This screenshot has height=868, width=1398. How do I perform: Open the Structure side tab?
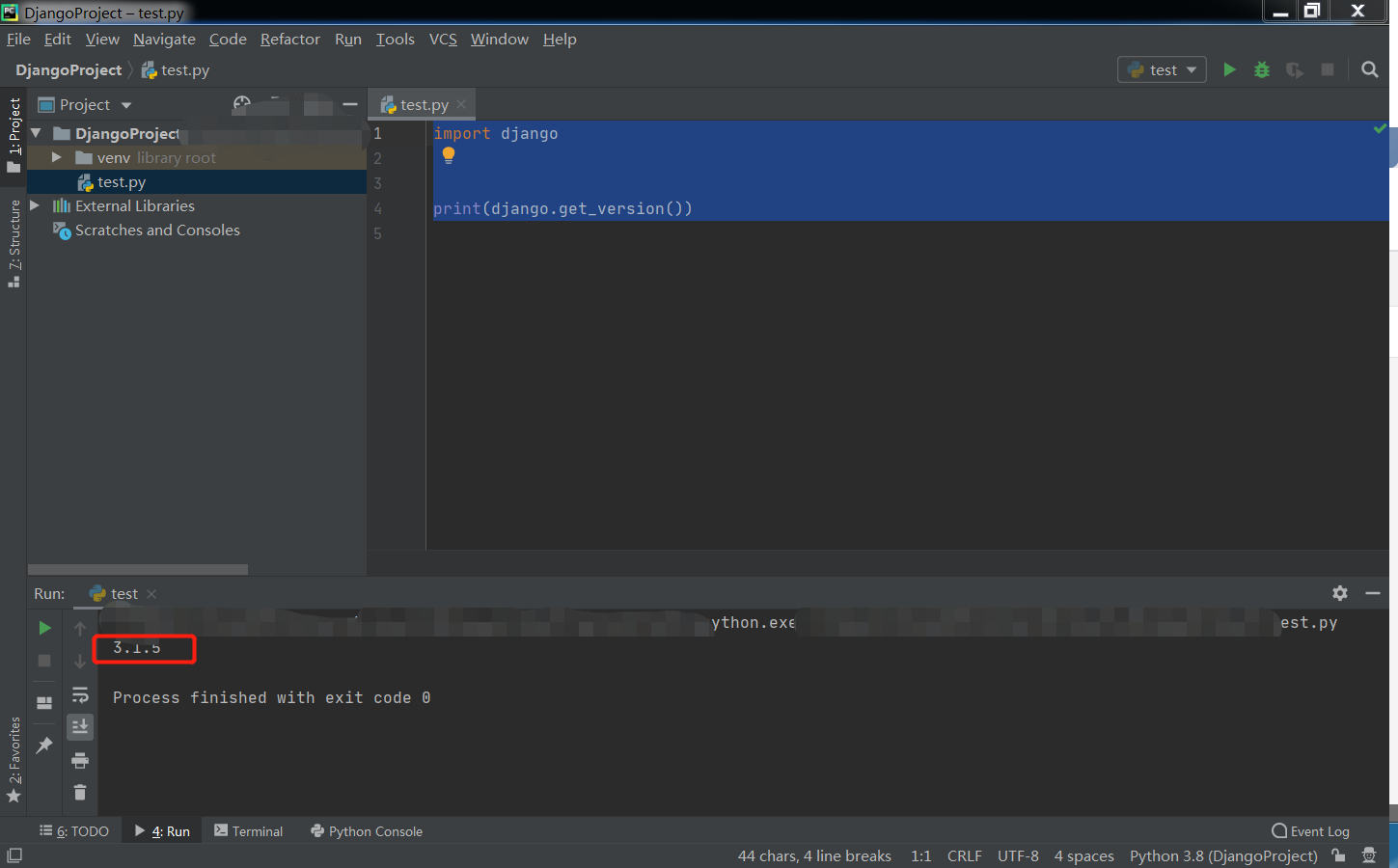[x=14, y=243]
